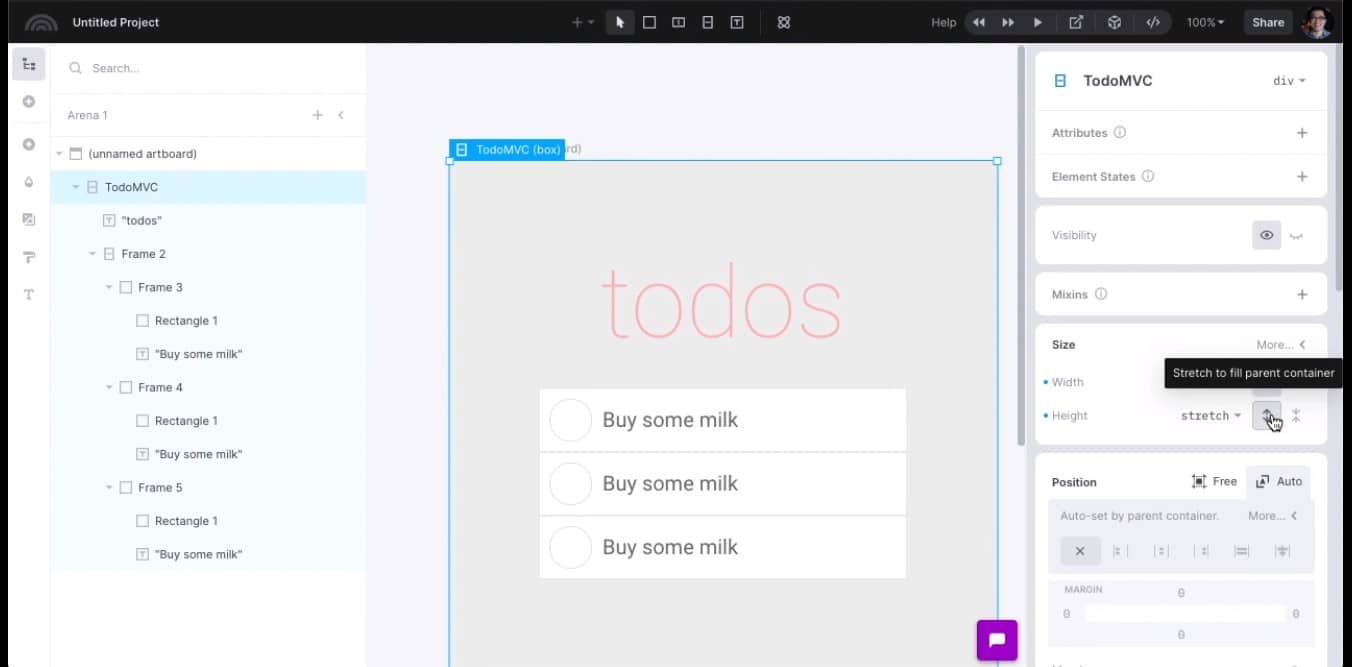Toggle stretch height to fill parent
Image resolution: width=1352 pixels, height=667 pixels.
click(1267, 415)
